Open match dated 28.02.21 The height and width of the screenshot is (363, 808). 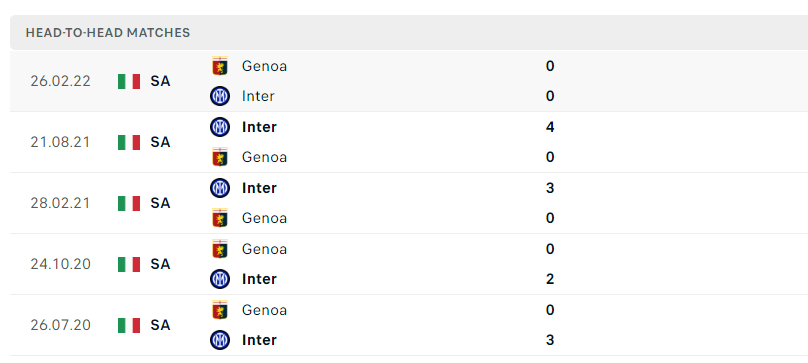tap(60, 203)
